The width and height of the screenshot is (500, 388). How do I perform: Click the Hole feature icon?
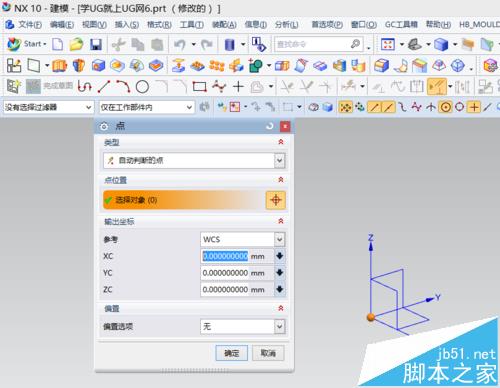98,65
